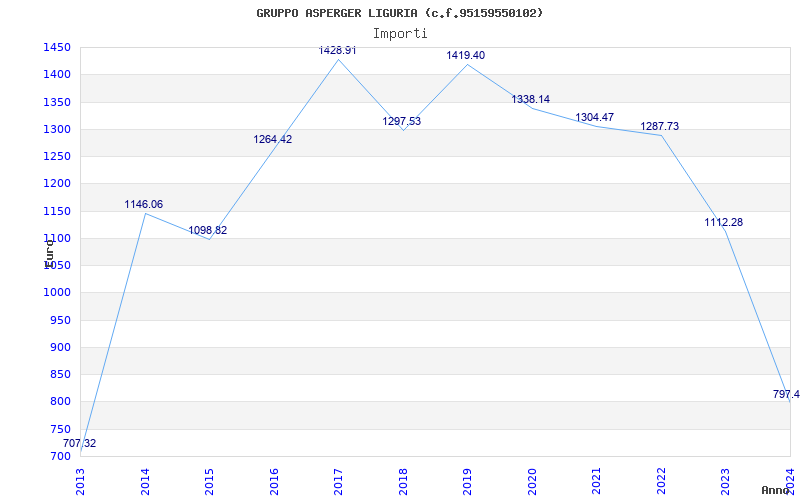Image resolution: width=800 pixels, height=500 pixels.
Task: Select the 2015 year tick on x-axis
Action: pos(209,480)
